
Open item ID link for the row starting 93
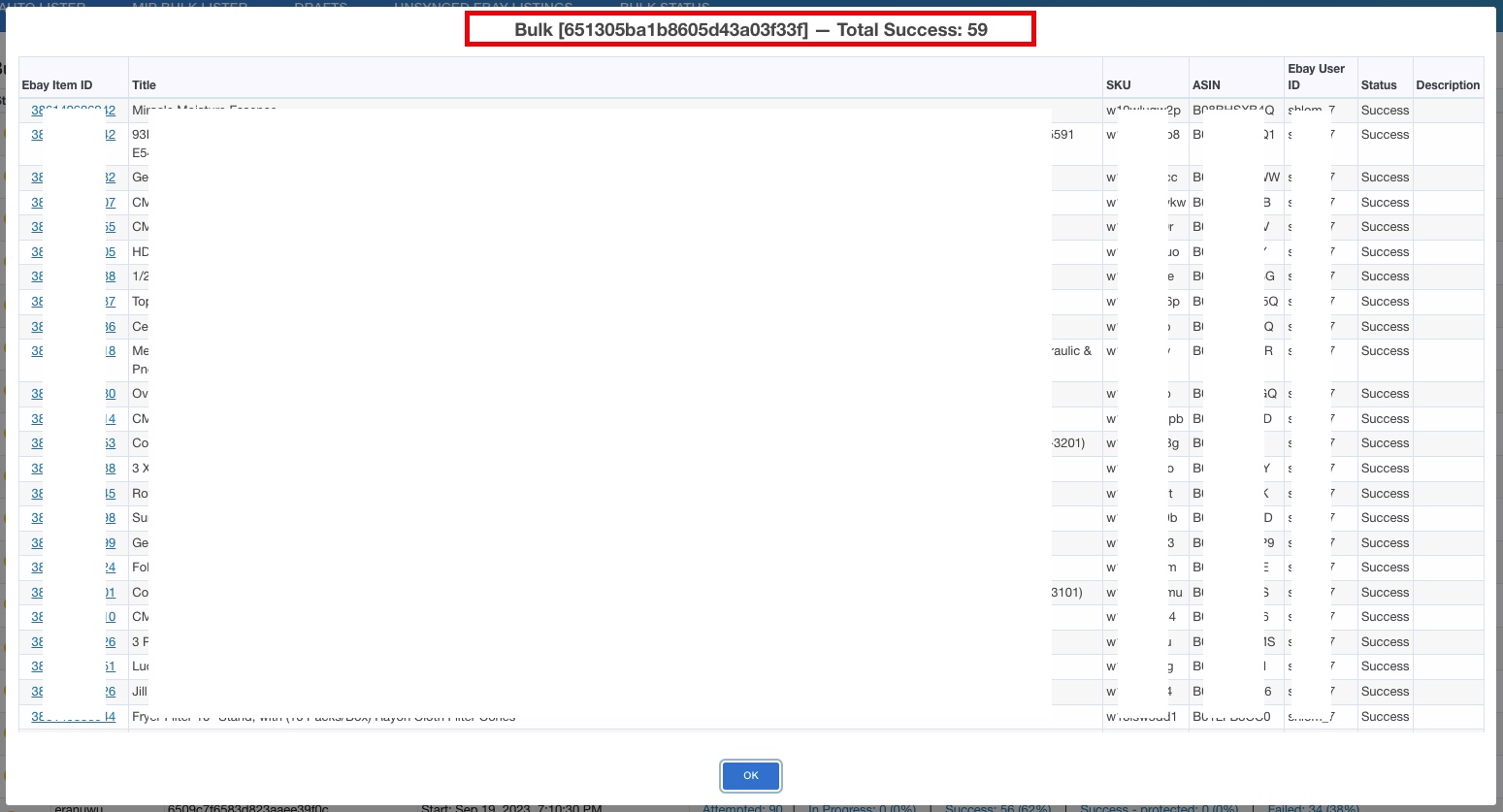tap(73, 134)
